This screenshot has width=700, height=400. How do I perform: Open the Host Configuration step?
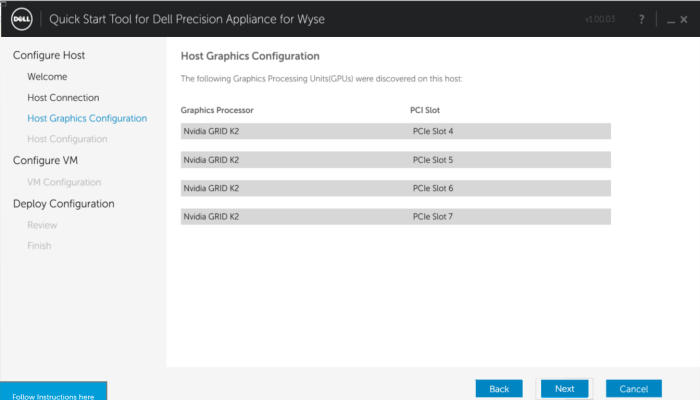[67, 139]
